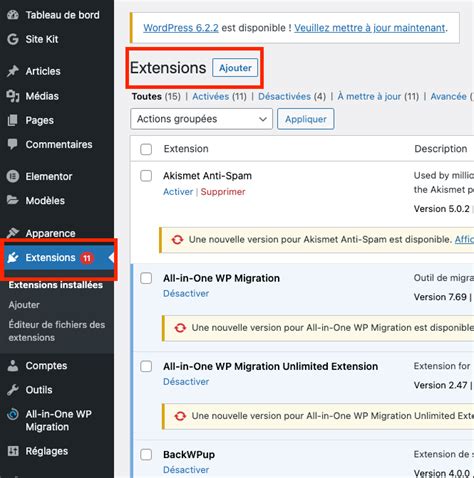Click Version 5.0.2 text

pyautogui.click(x=442, y=209)
